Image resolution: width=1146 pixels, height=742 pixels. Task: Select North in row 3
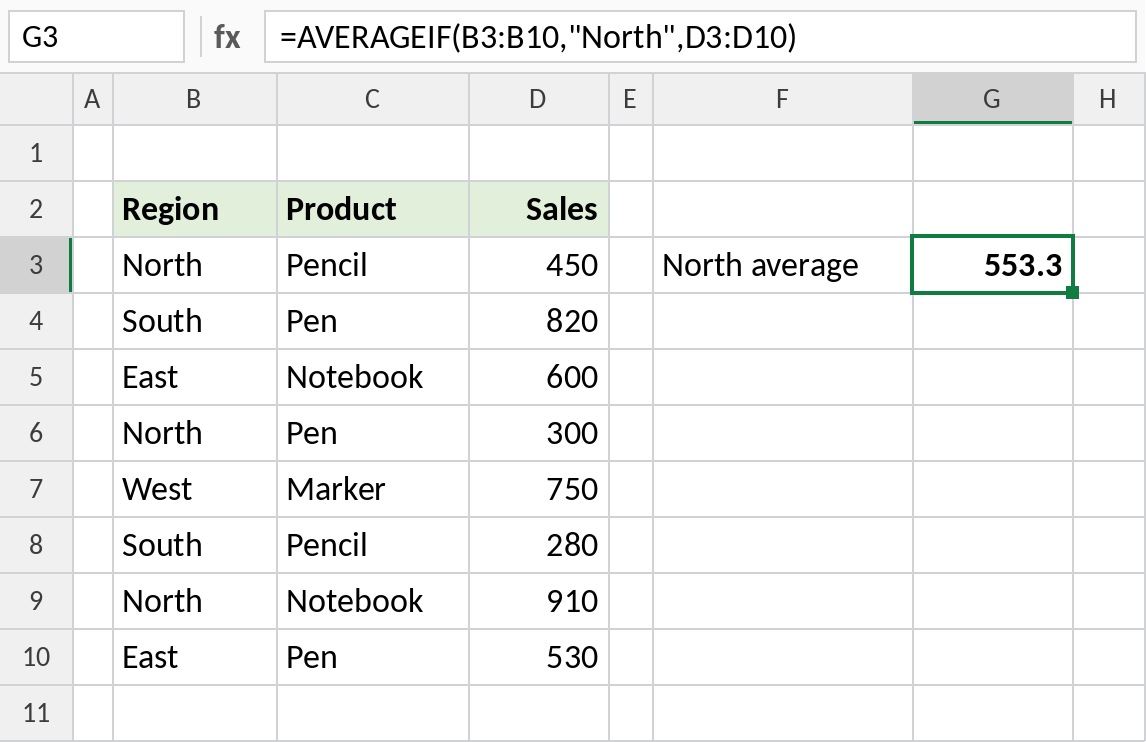pyautogui.click(x=195, y=265)
